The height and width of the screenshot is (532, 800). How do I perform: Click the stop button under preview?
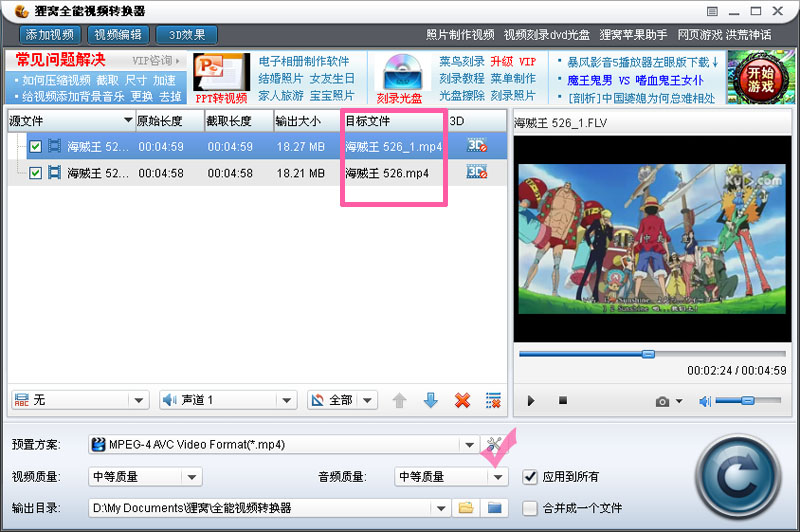coord(563,400)
